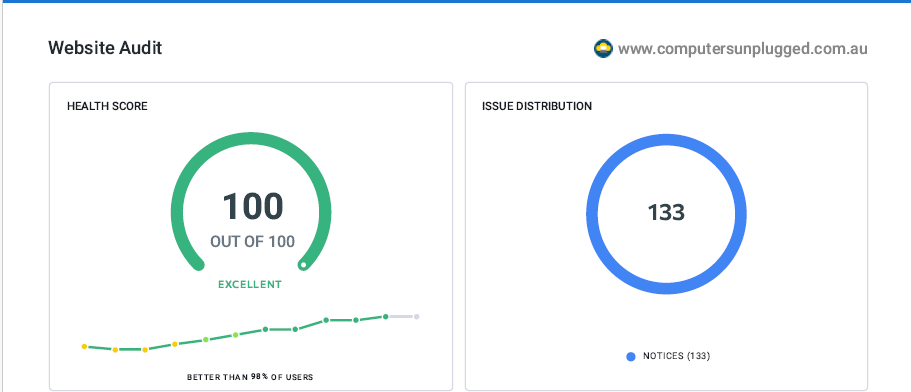Image resolution: width=911 pixels, height=392 pixels.
Task: Click the 133 total in donut center
Action: click(666, 213)
